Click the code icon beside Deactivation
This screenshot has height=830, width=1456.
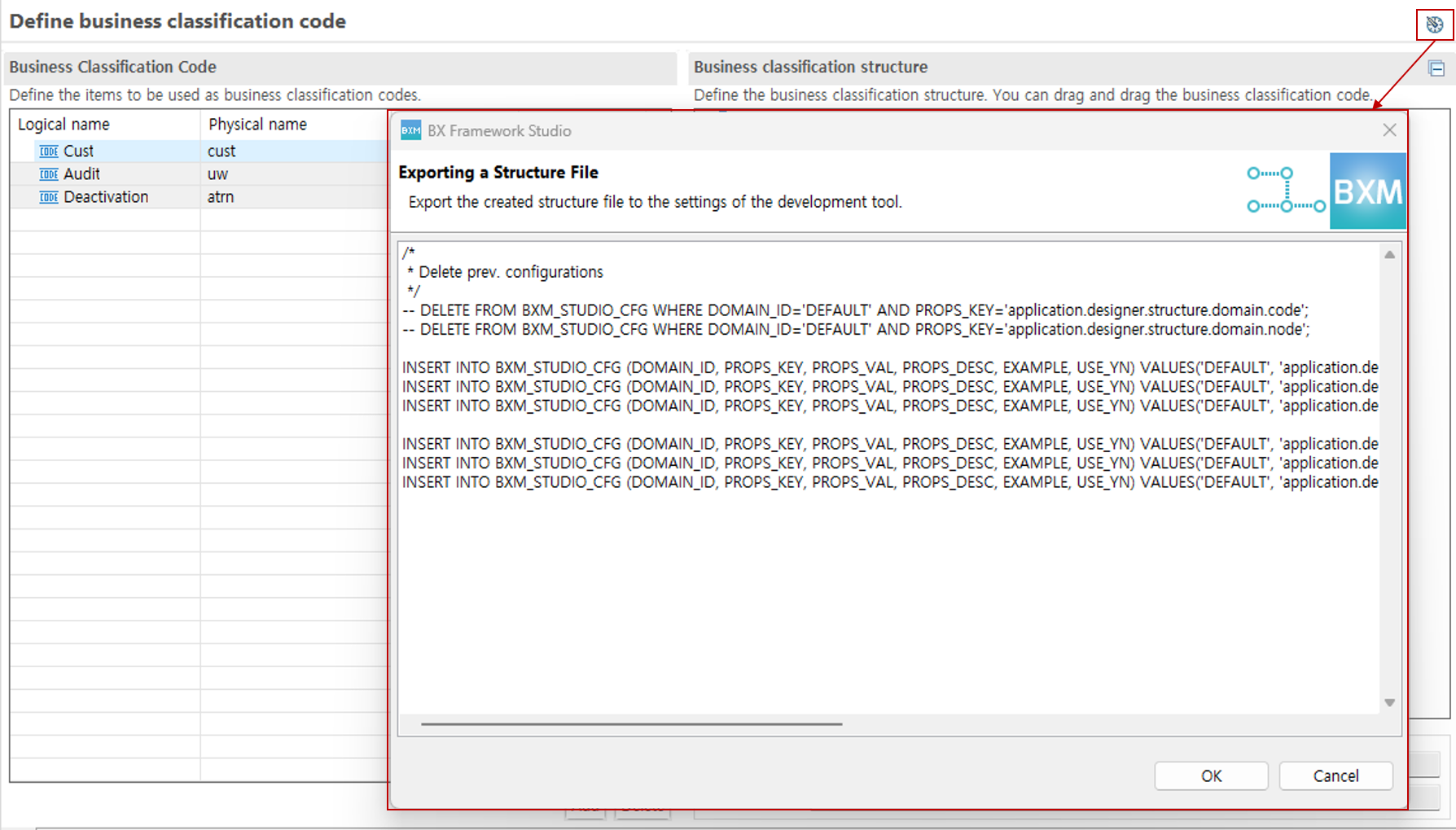click(49, 197)
